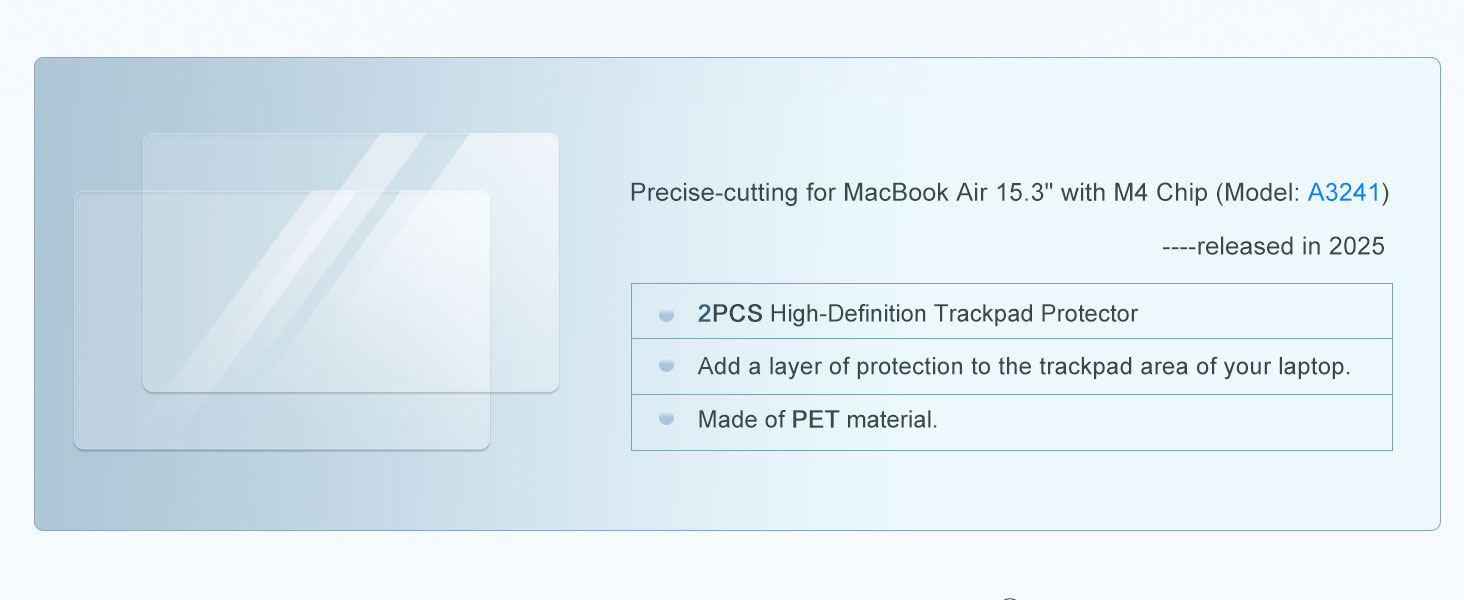Image resolution: width=1464 pixels, height=600 pixels.
Task: Select the rear trackpad protector sheet image
Action: [351, 262]
